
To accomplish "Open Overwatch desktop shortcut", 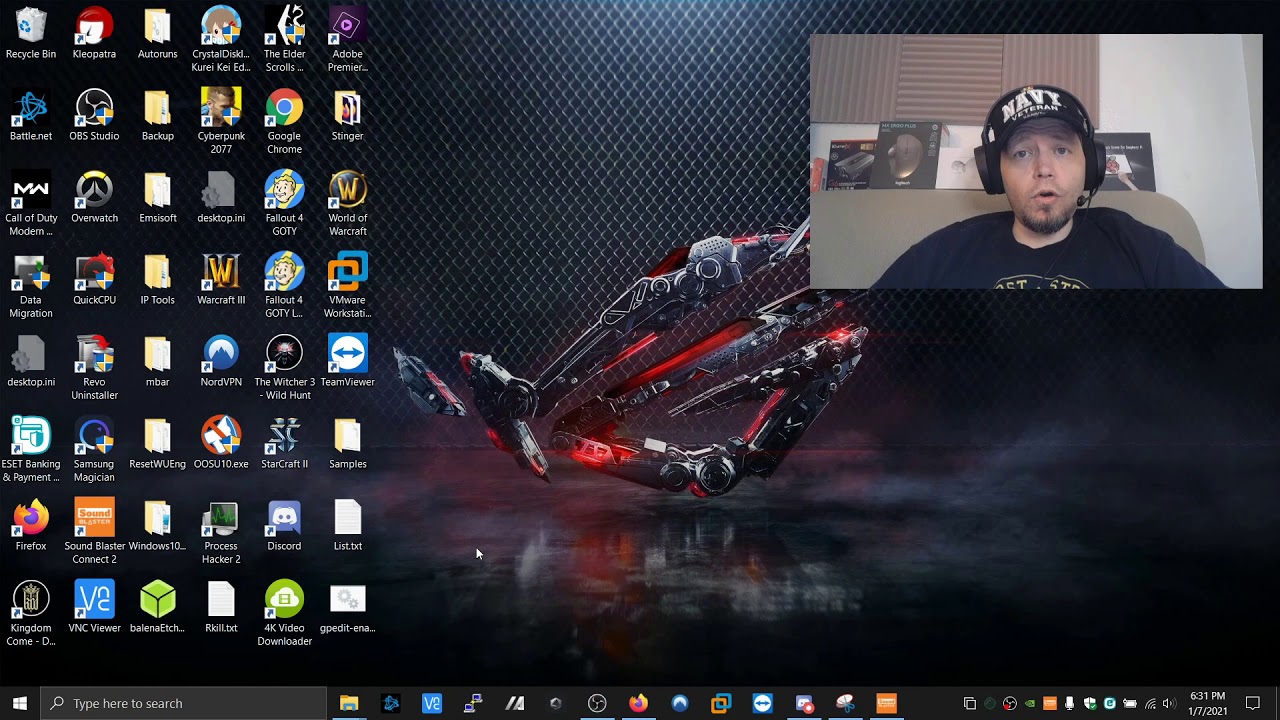I will pyautogui.click(x=94, y=198).
